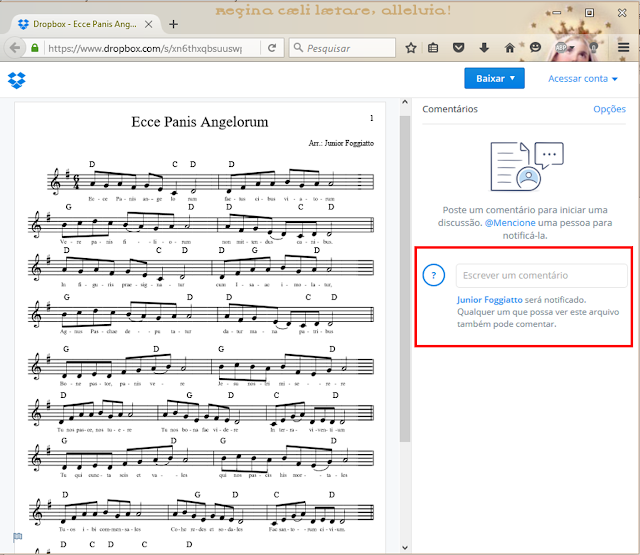Save the page to Pocket
The image size is (640, 555).
pos(458,48)
